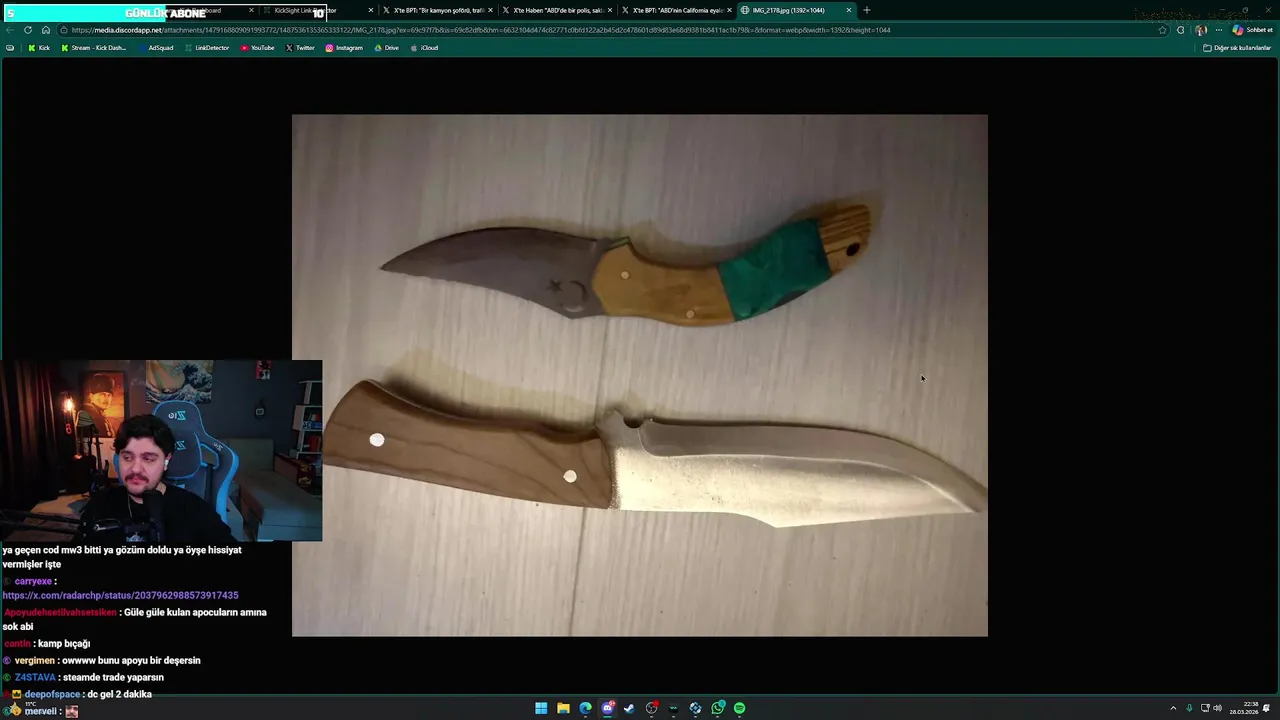Open the volume control in system tray
Viewport: 1280px width, 720px height.
(1217, 708)
